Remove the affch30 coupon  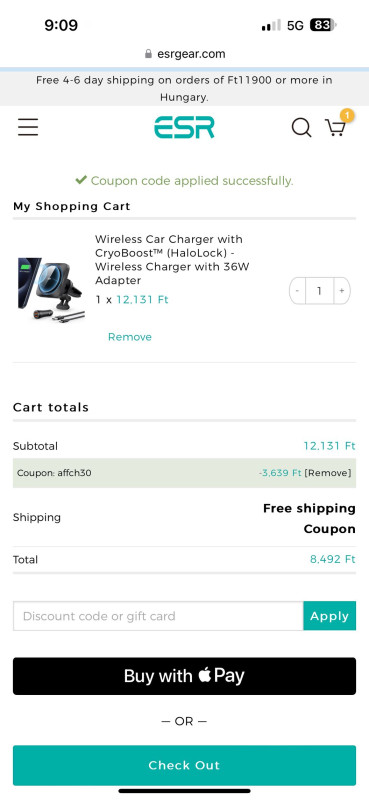coord(328,473)
